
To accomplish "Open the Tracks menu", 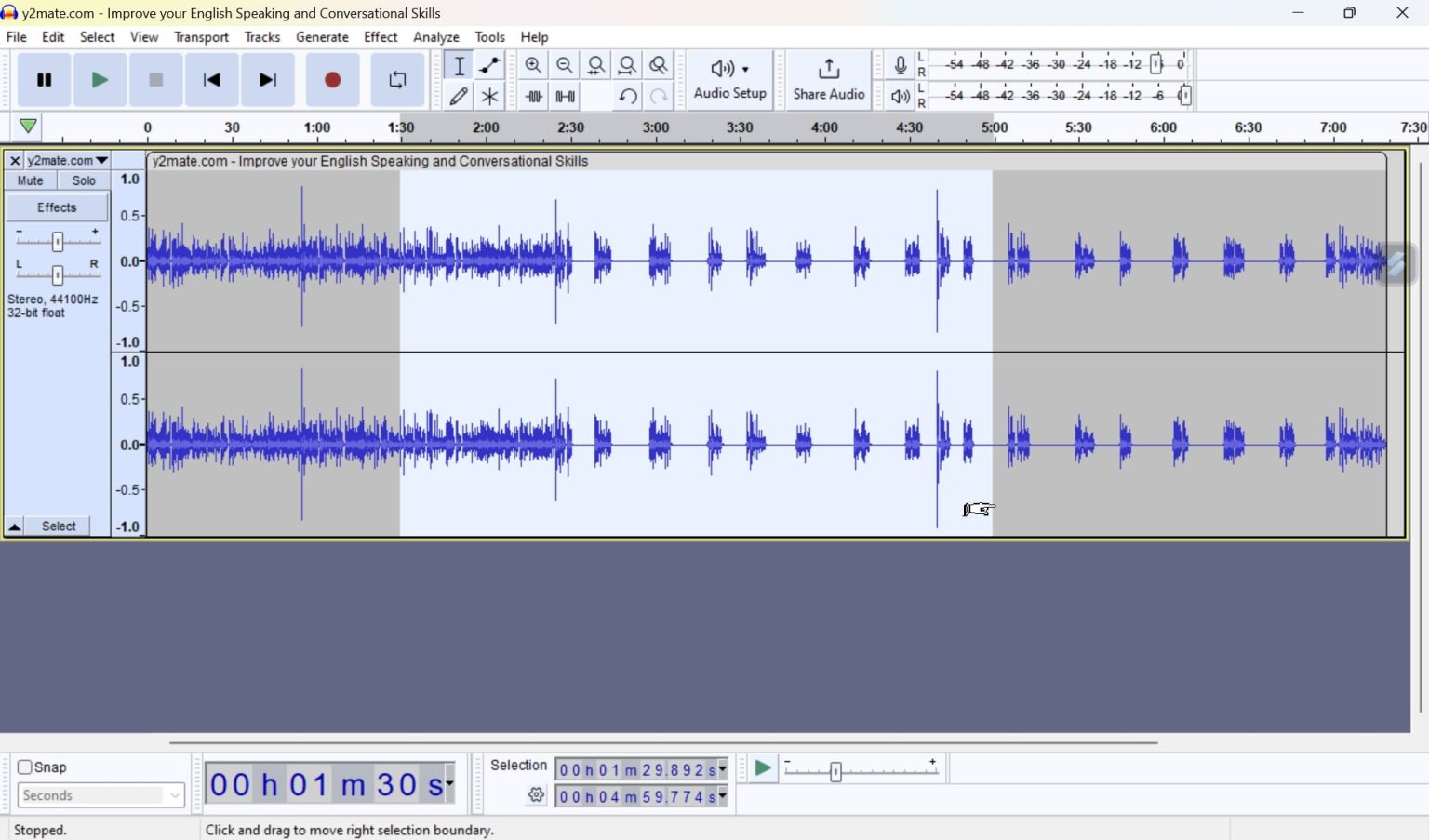I will (261, 37).
